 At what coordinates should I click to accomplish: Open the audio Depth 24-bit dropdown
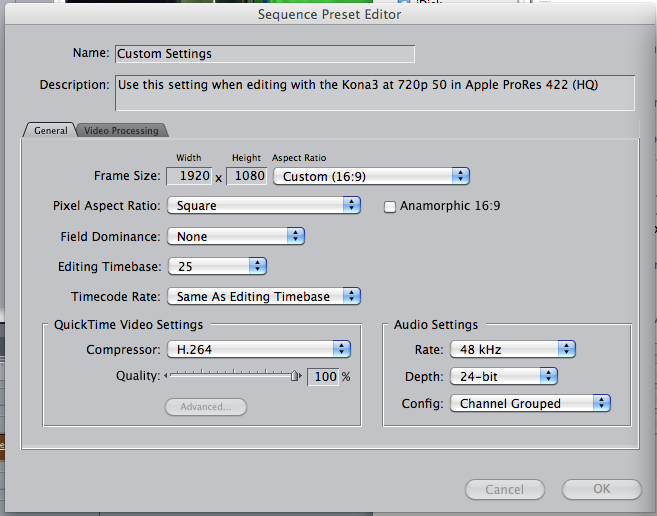[x=504, y=376]
